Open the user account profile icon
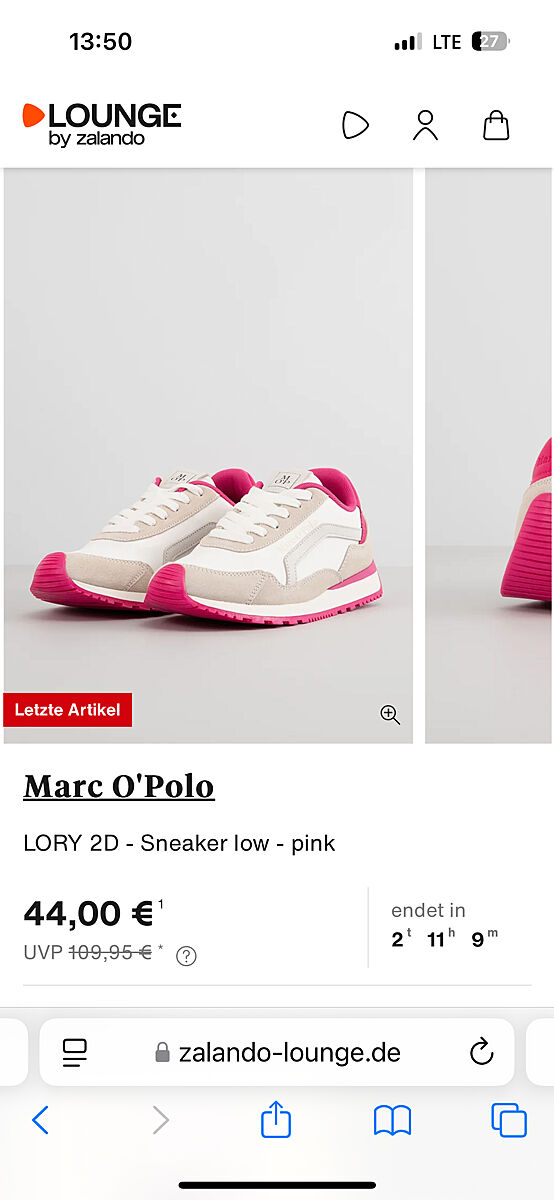This screenshot has height=1200, width=554. (x=426, y=125)
